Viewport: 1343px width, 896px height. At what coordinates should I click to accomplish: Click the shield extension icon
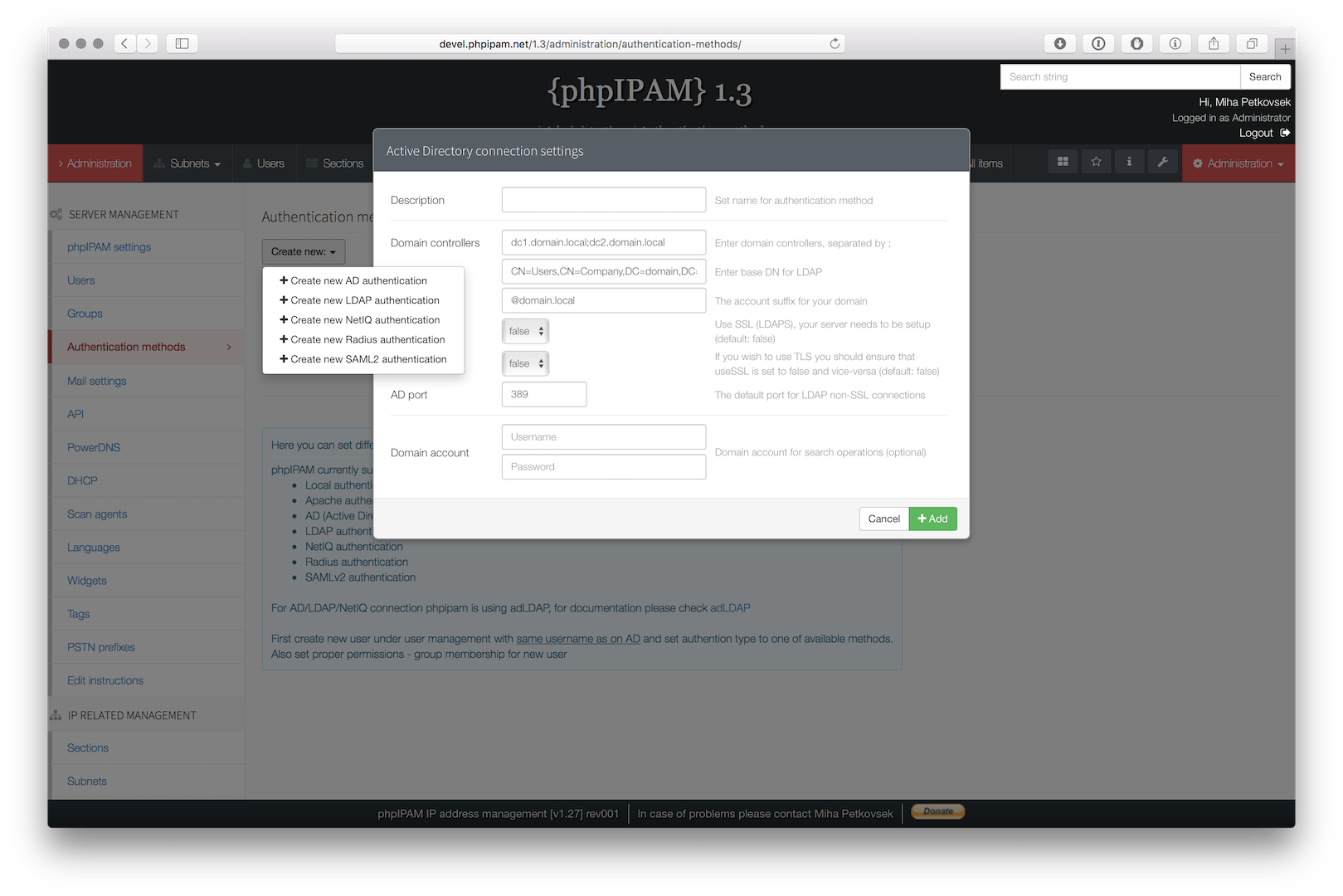pyautogui.click(x=1136, y=43)
